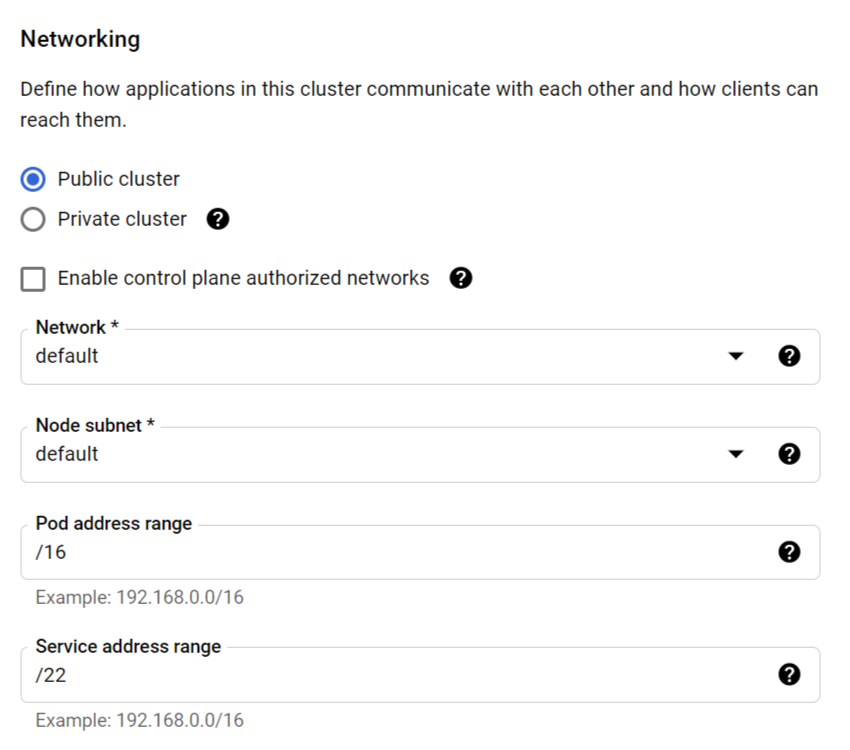Expand the Node subnet dropdown arrow
The height and width of the screenshot is (750, 850).
coord(736,454)
